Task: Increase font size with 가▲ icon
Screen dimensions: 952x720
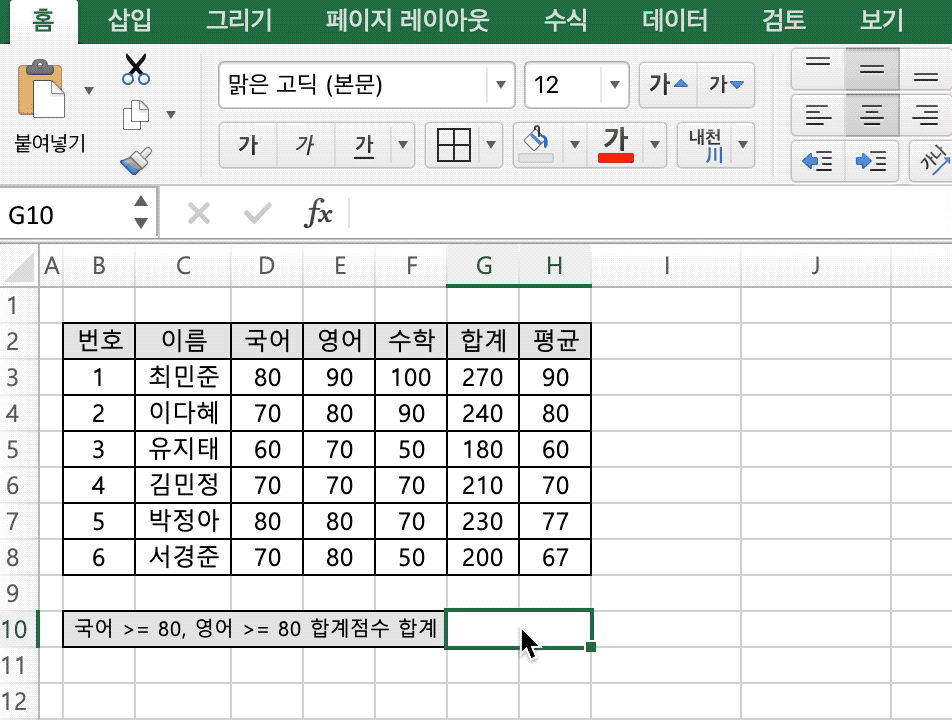Action: click(668, 86)
